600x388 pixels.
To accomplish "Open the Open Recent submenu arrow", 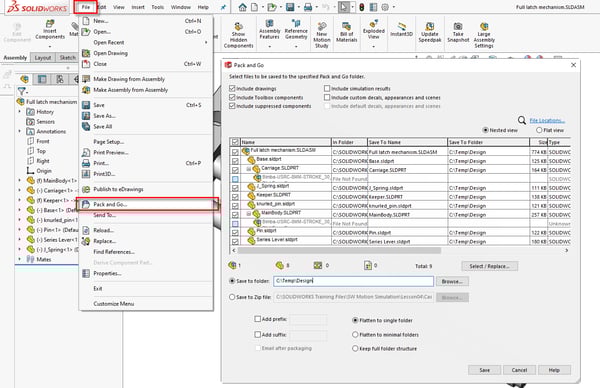I will [x=206, y=42].
